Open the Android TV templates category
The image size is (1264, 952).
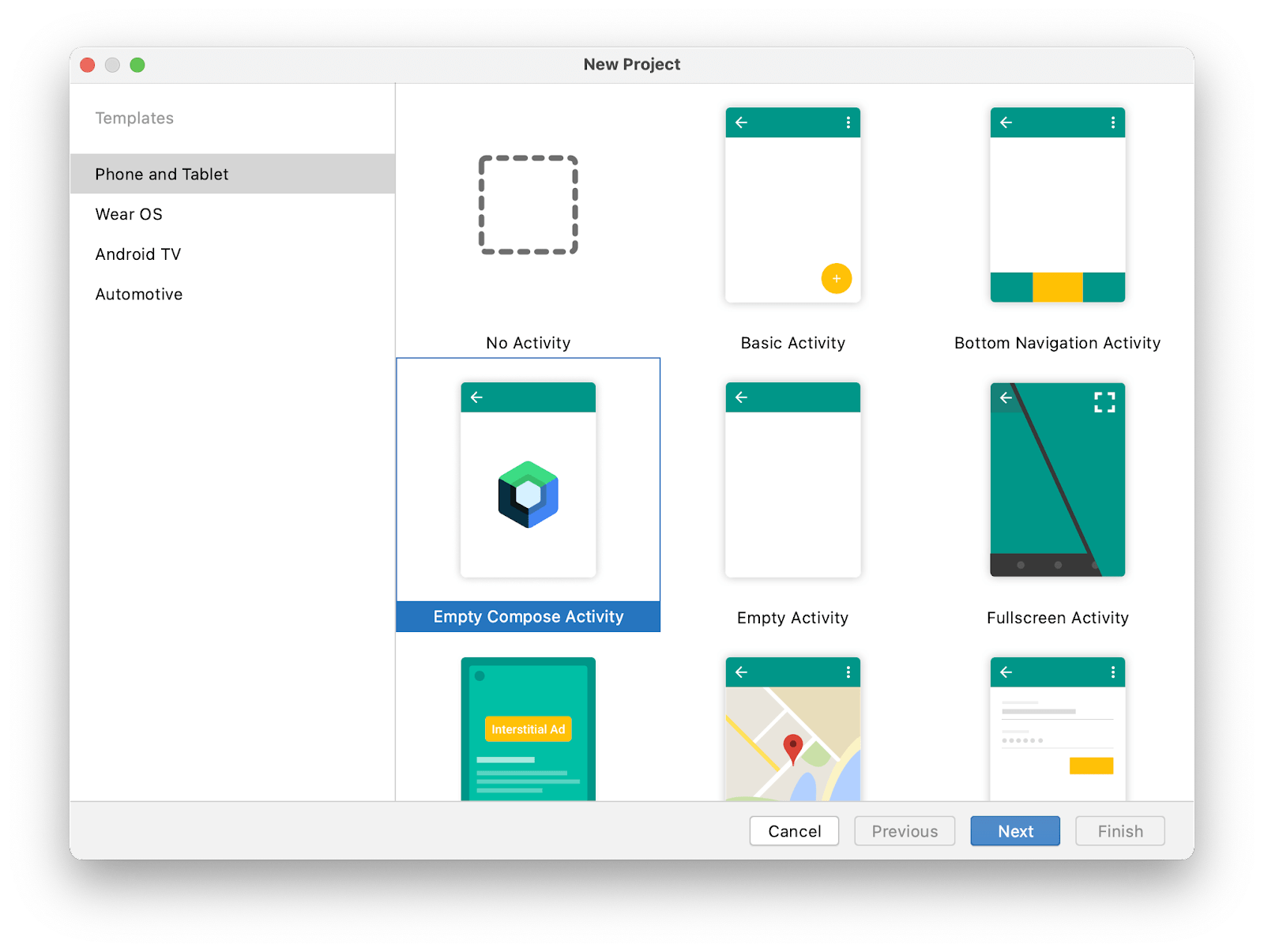click(x=137, y=254)
